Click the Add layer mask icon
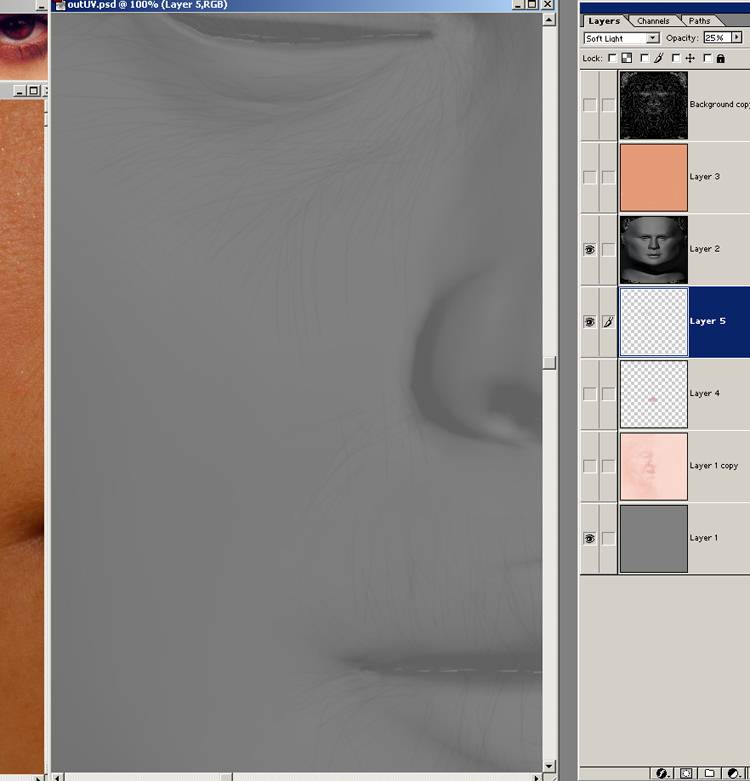 686,773
